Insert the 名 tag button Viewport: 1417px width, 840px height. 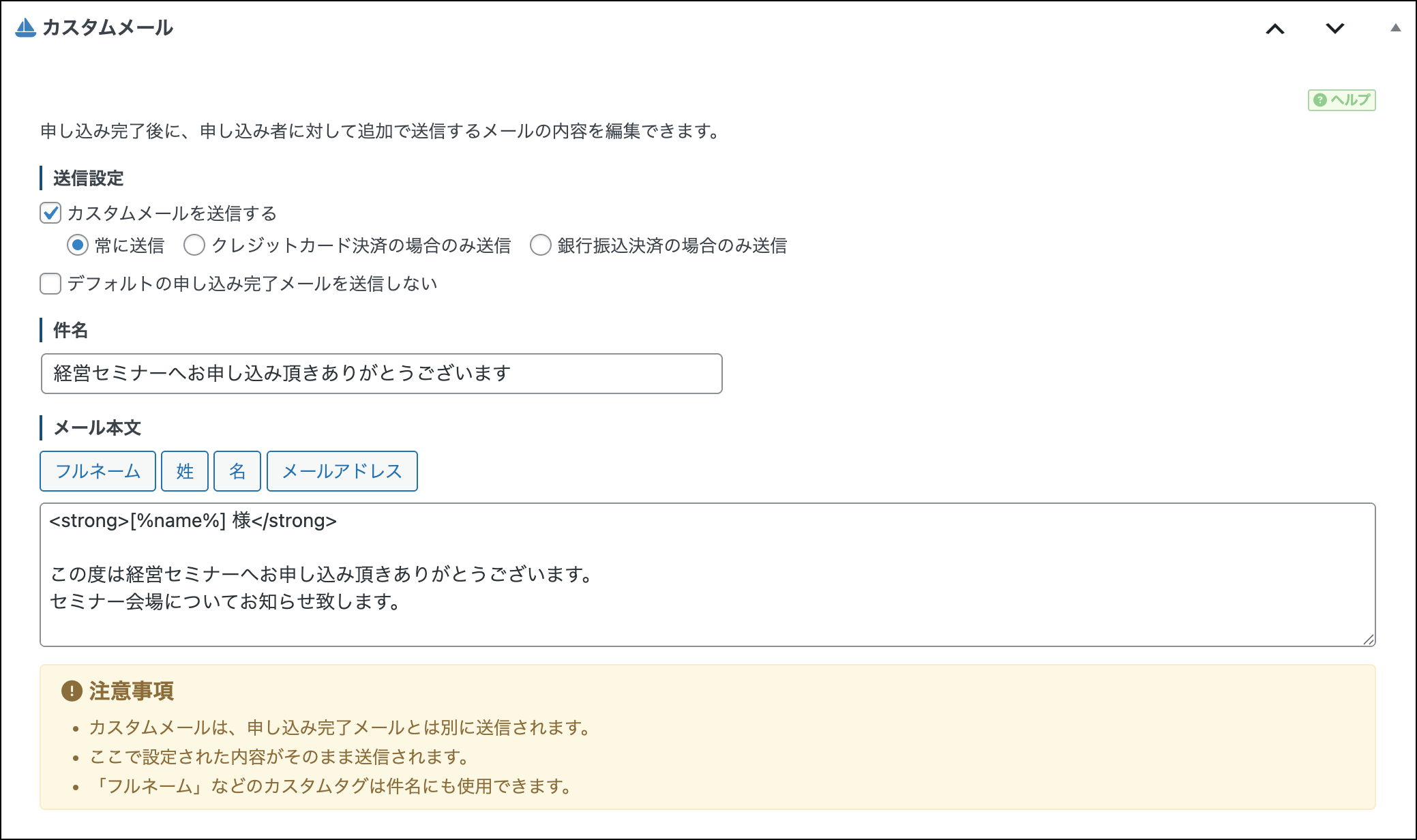pos(237,471)
